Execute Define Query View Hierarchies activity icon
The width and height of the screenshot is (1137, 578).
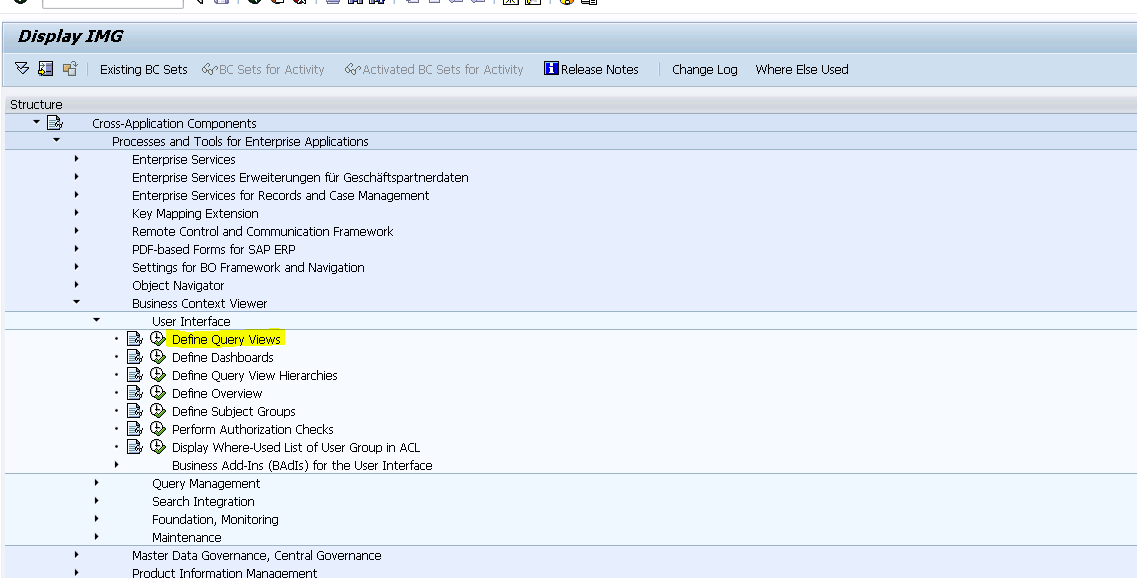(157, 375)
